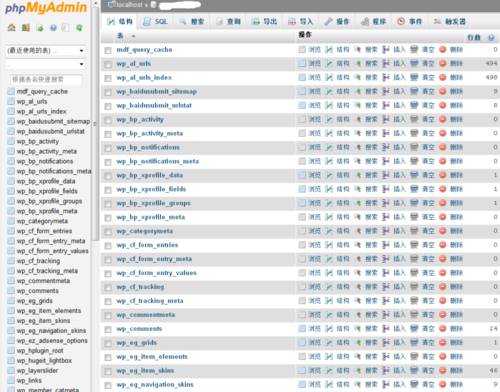The image size is (500, 392).
Task: Click the green reload icon in sidebar
Action: point(79,28)
